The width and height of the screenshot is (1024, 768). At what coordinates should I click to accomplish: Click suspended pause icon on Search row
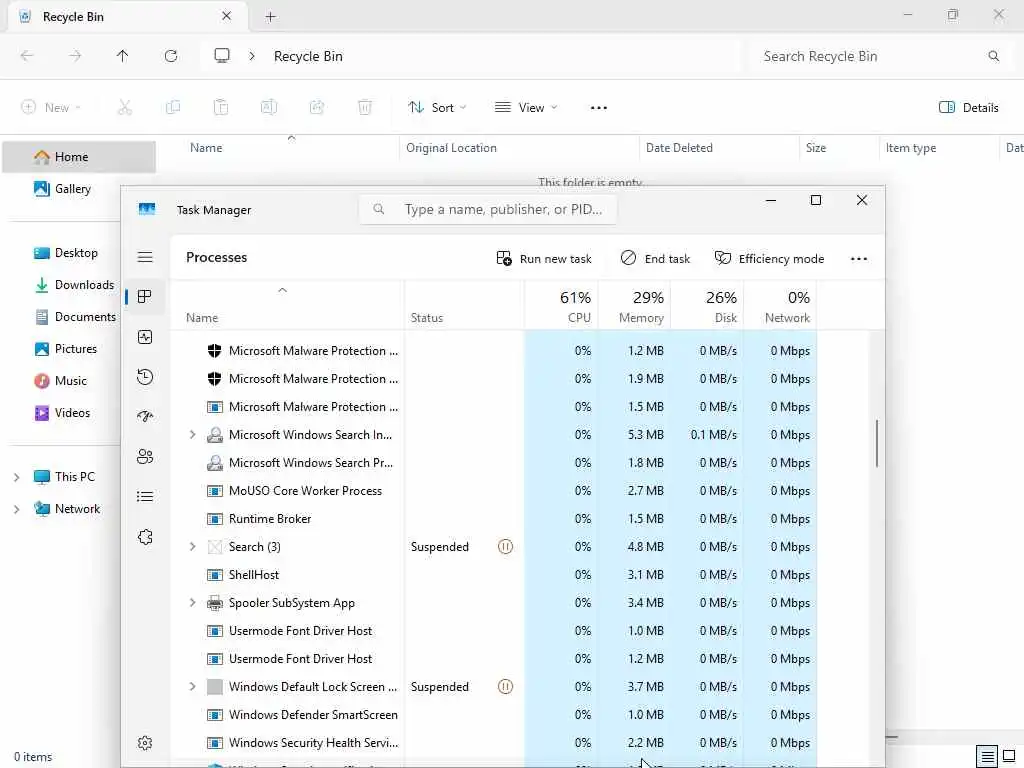(x=505, y=547)
